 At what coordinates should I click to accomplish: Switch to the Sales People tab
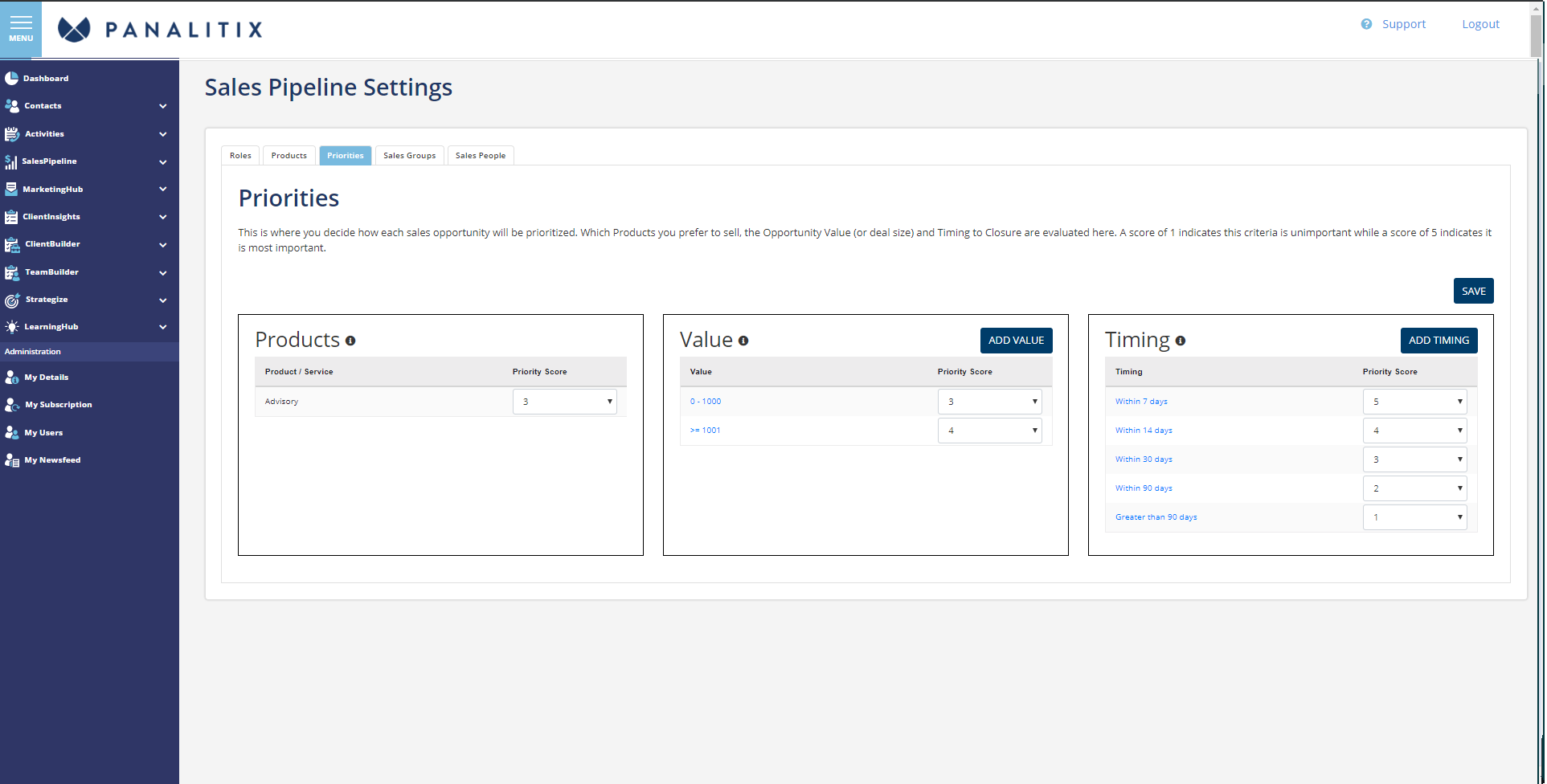[x=481, y=156]
